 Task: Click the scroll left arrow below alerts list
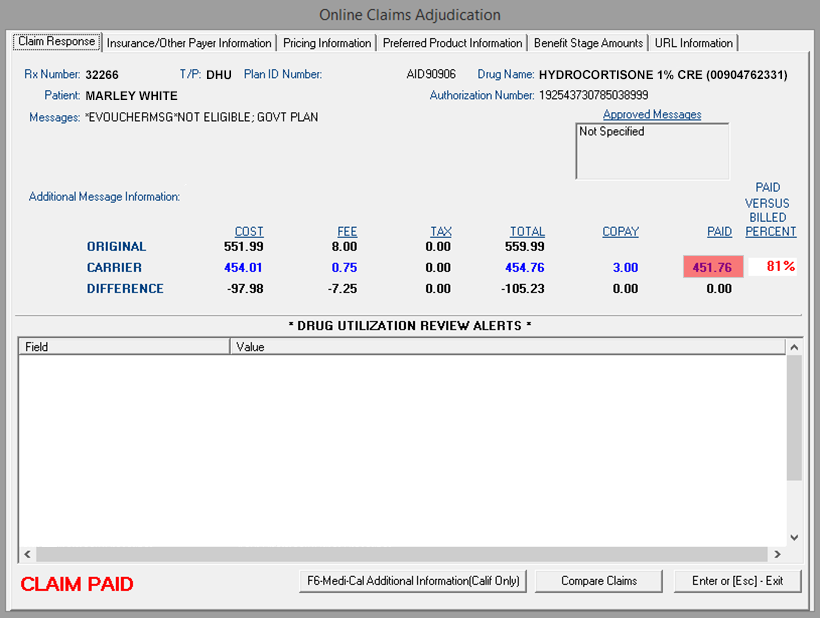point(27,554)
